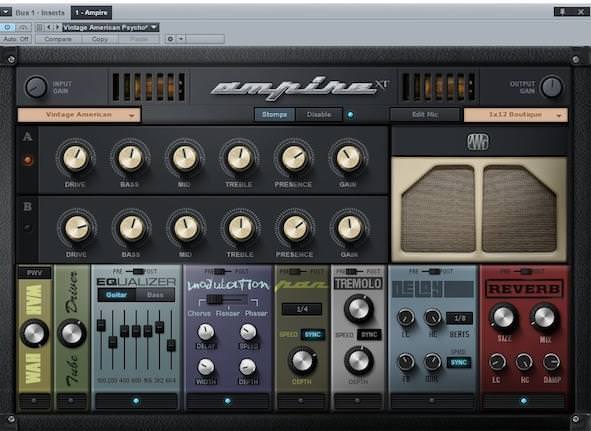Load the next preset with the right arrow

tap(57, 27)
